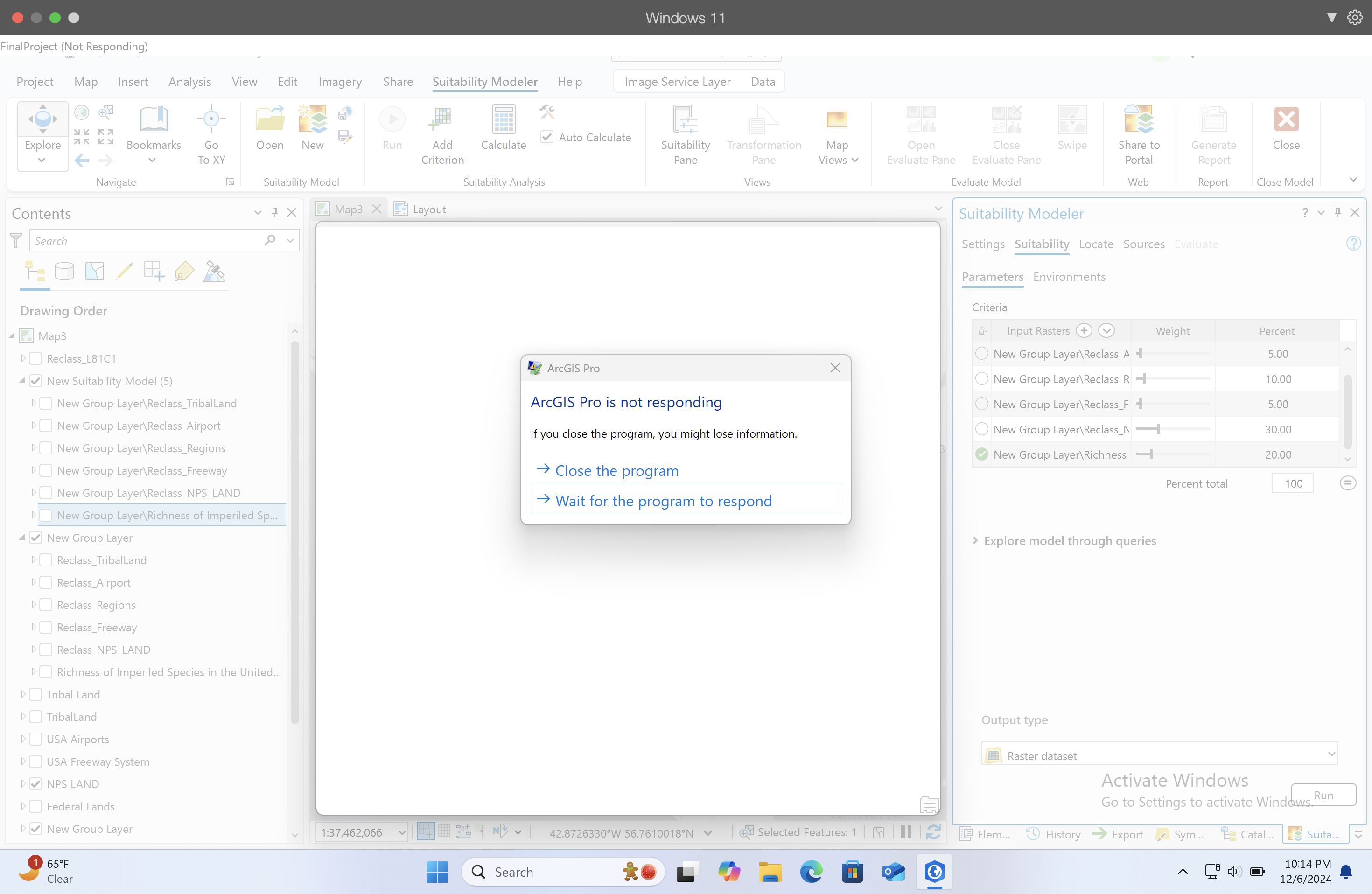Image resolution: width=1372 pixels, height=894 pixels.
Task: Toggle Richness criterion status circle
Action: 982,454
